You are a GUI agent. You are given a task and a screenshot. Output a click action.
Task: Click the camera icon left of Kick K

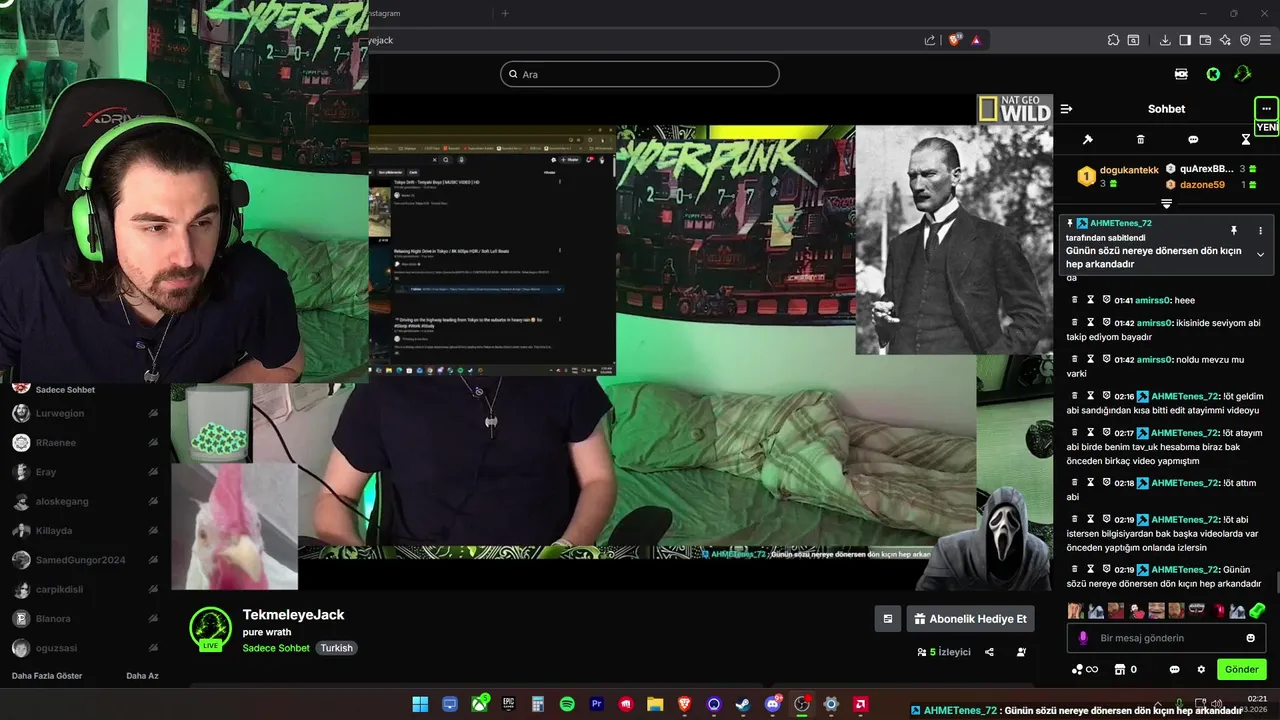1181,74
